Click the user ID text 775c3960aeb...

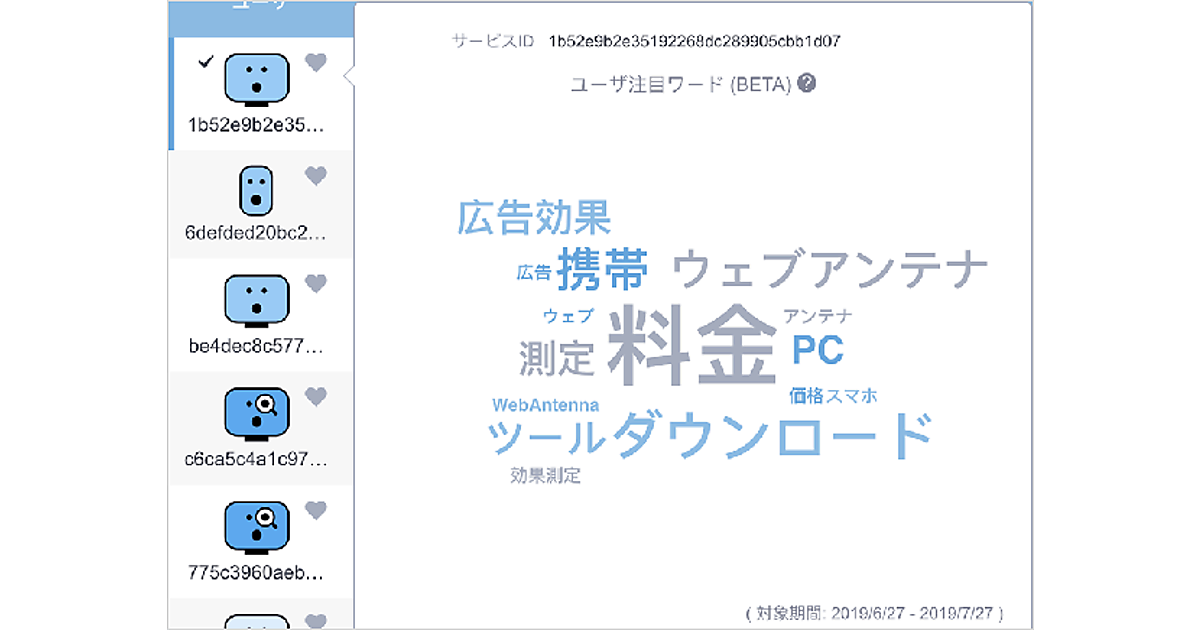pyautogui.click(x=256, y=574)
